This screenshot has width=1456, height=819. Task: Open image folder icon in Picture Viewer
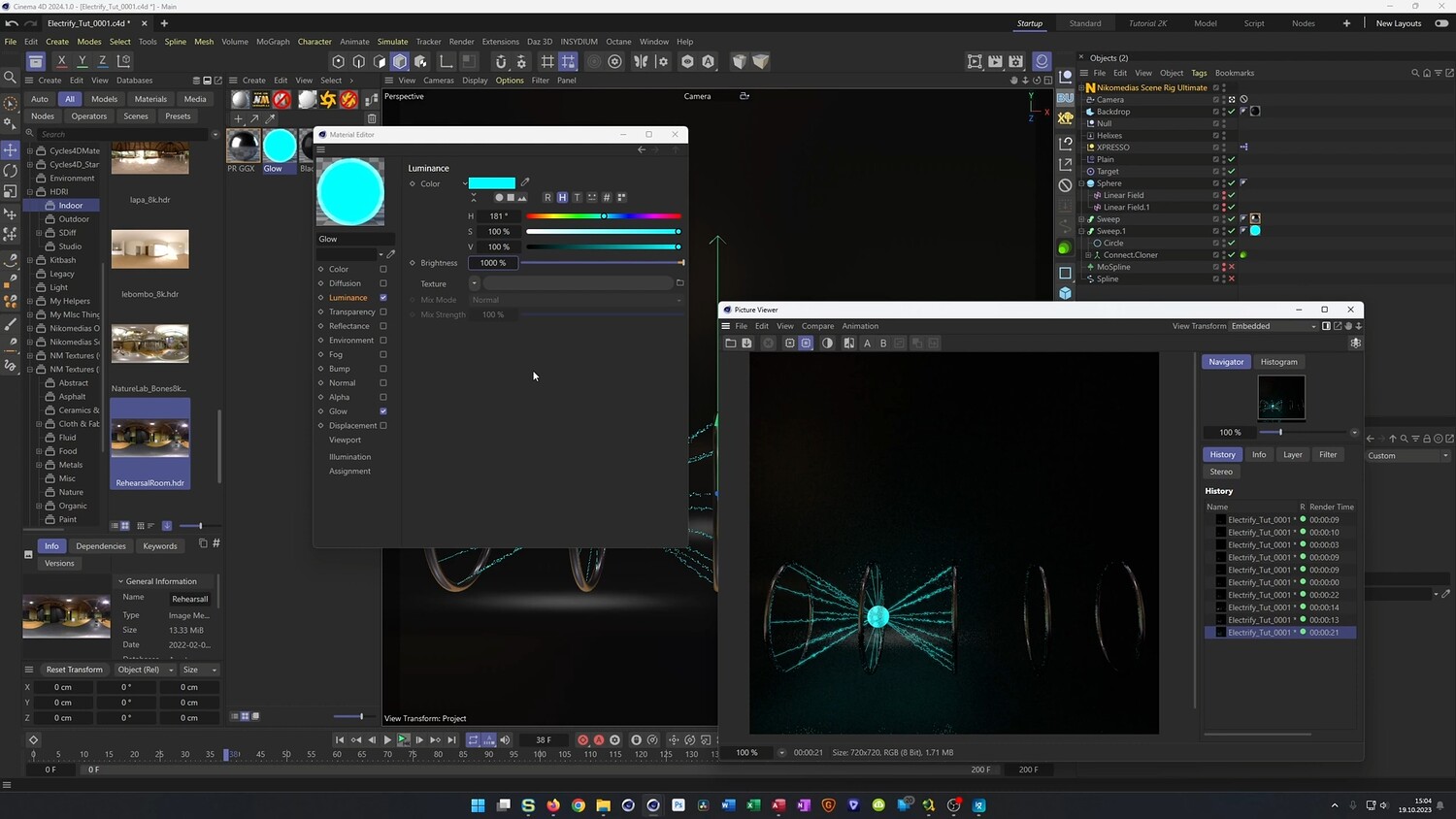pos(731,343)
